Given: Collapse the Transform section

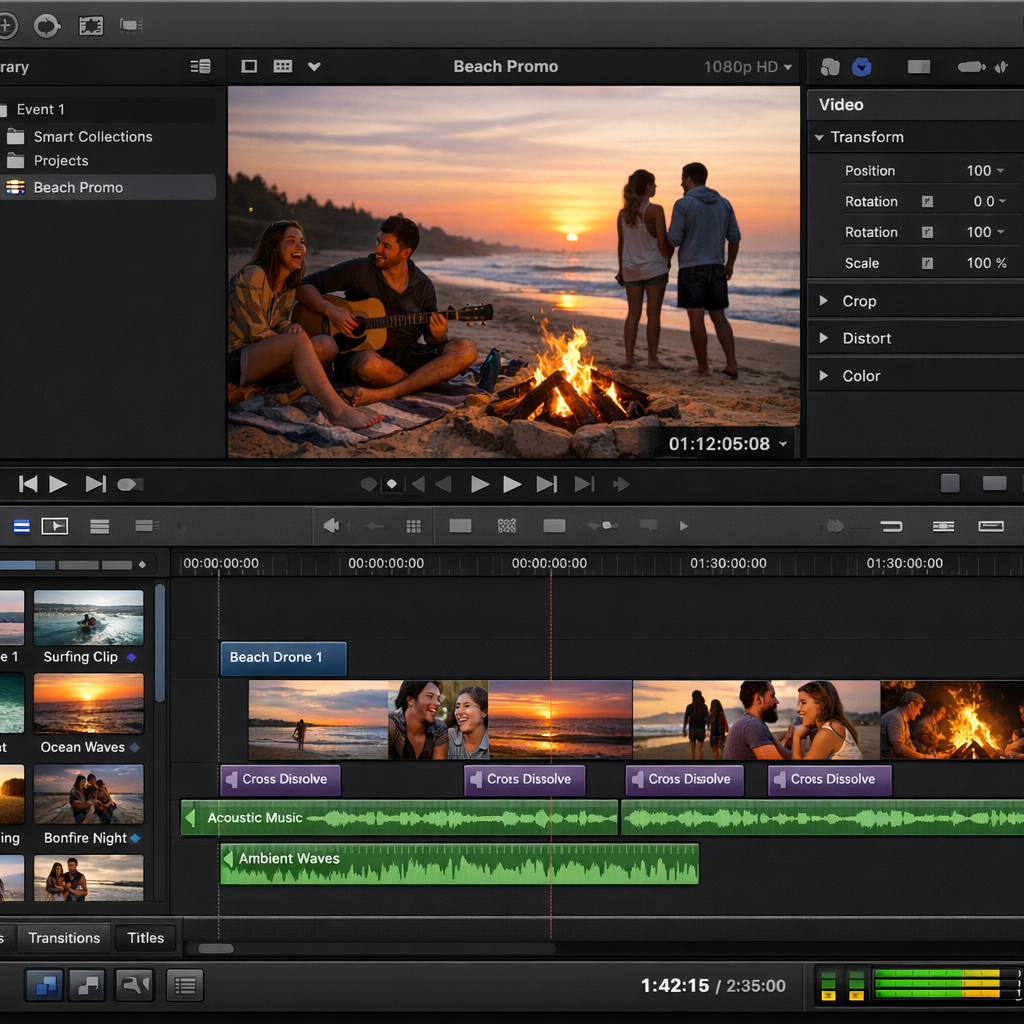Looking at the screenshot, I should [x=820, y=136].
